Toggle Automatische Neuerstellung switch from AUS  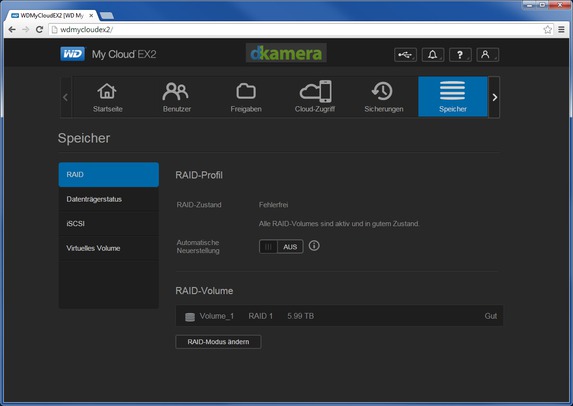281,247
